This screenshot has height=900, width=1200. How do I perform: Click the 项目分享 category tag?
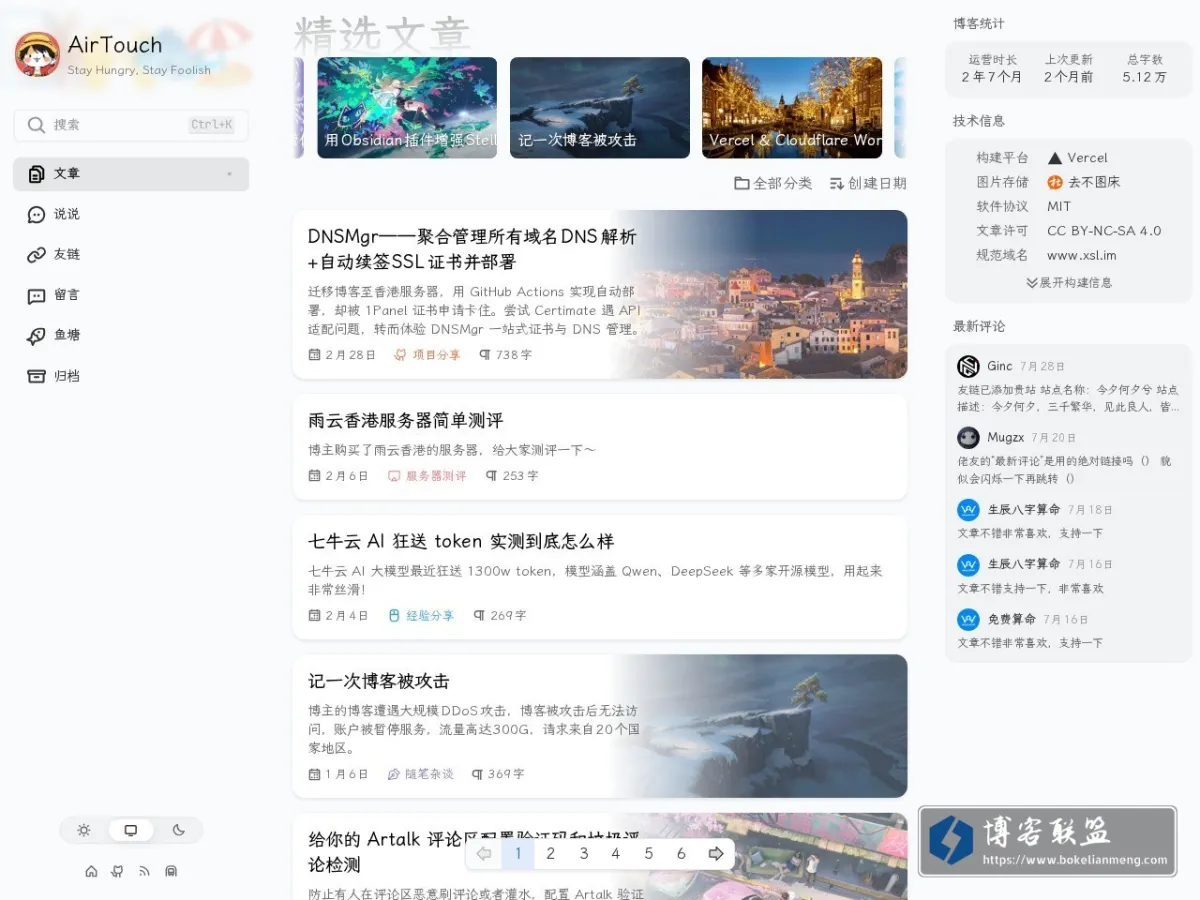(x=428, y=355)
